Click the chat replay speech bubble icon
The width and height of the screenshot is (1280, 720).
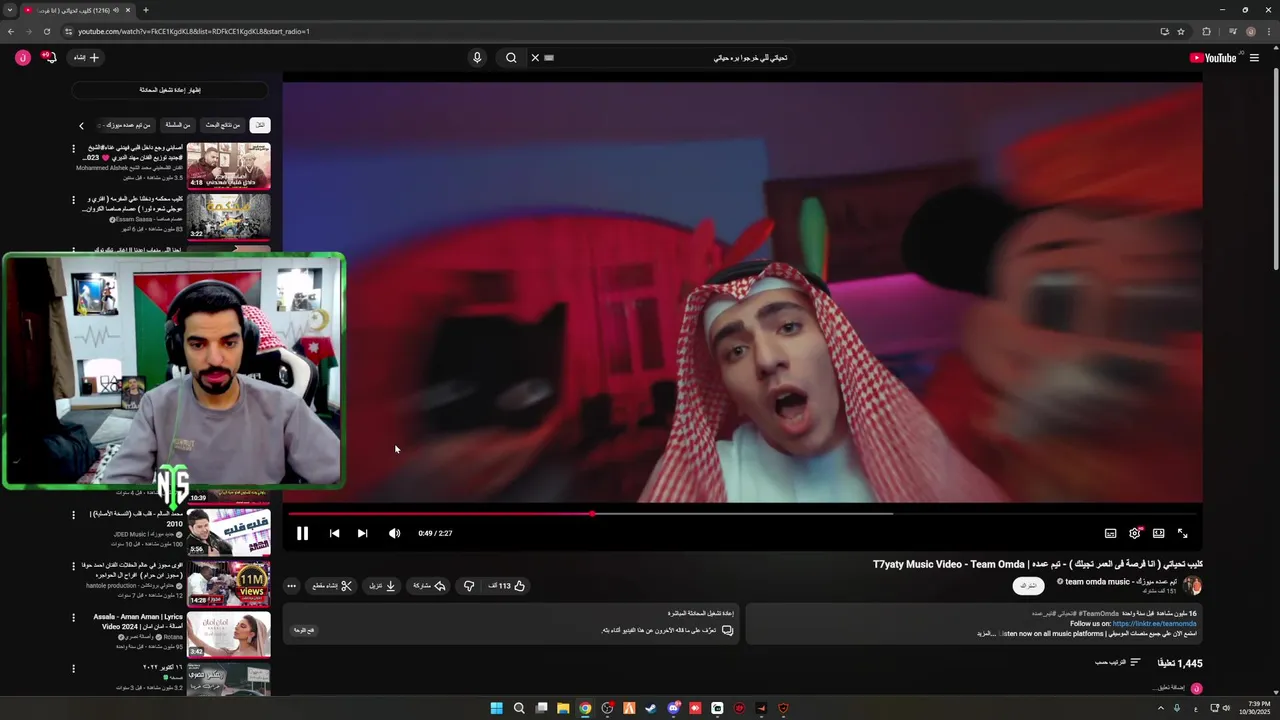[727, 630]
